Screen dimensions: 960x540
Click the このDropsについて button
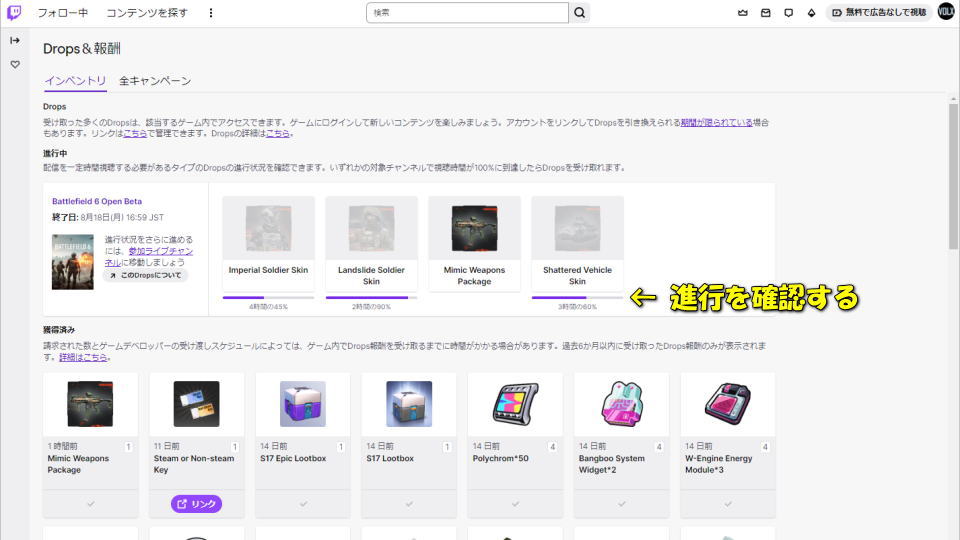[x=146, y=276]
